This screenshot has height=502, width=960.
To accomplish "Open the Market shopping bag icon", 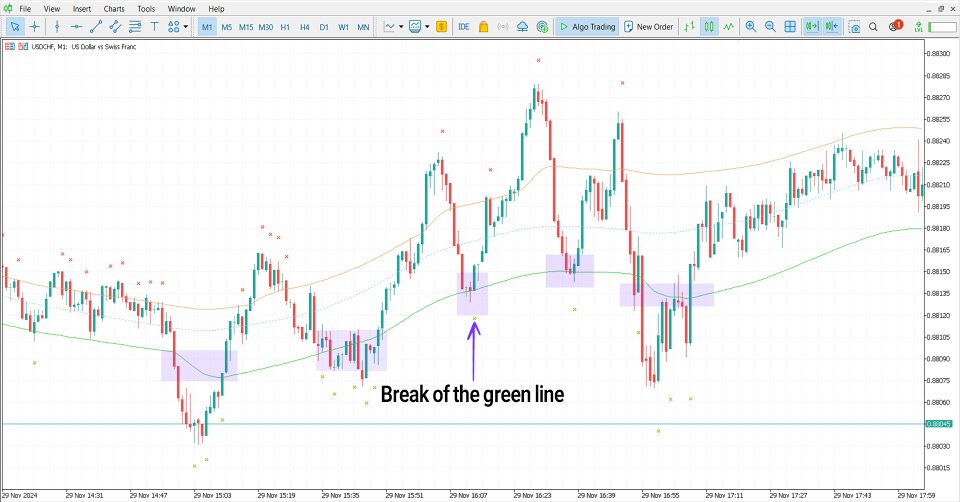I will pyautogui.click(x=483, y=27).
